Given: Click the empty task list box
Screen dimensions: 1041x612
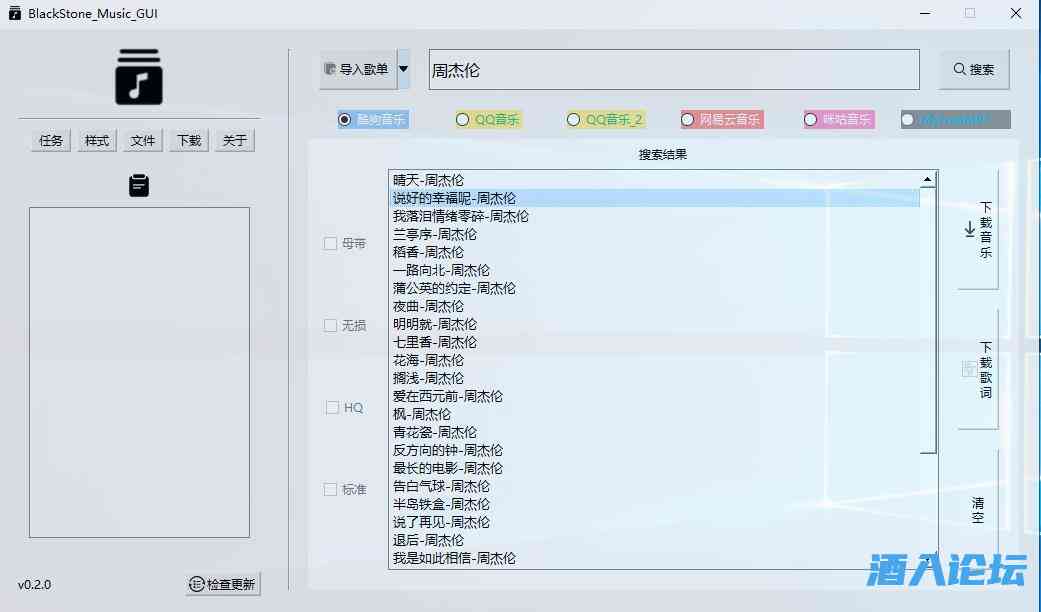Looking at the screenshot, I should pyautogui.click(x=139, y=372).
